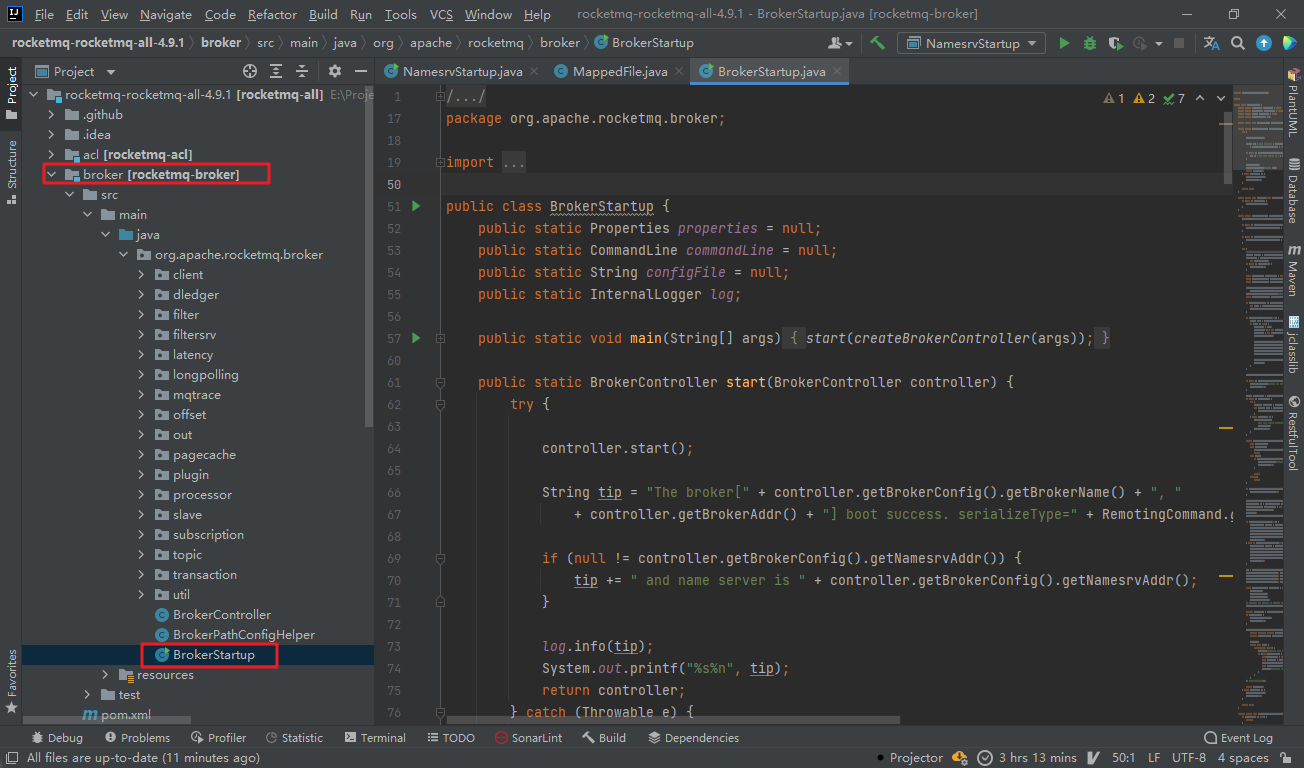The height and width of the screenshot is (768, 1304).
Task: Click run gutter icon beside BrokerStartup class
Action: [417, 206]
